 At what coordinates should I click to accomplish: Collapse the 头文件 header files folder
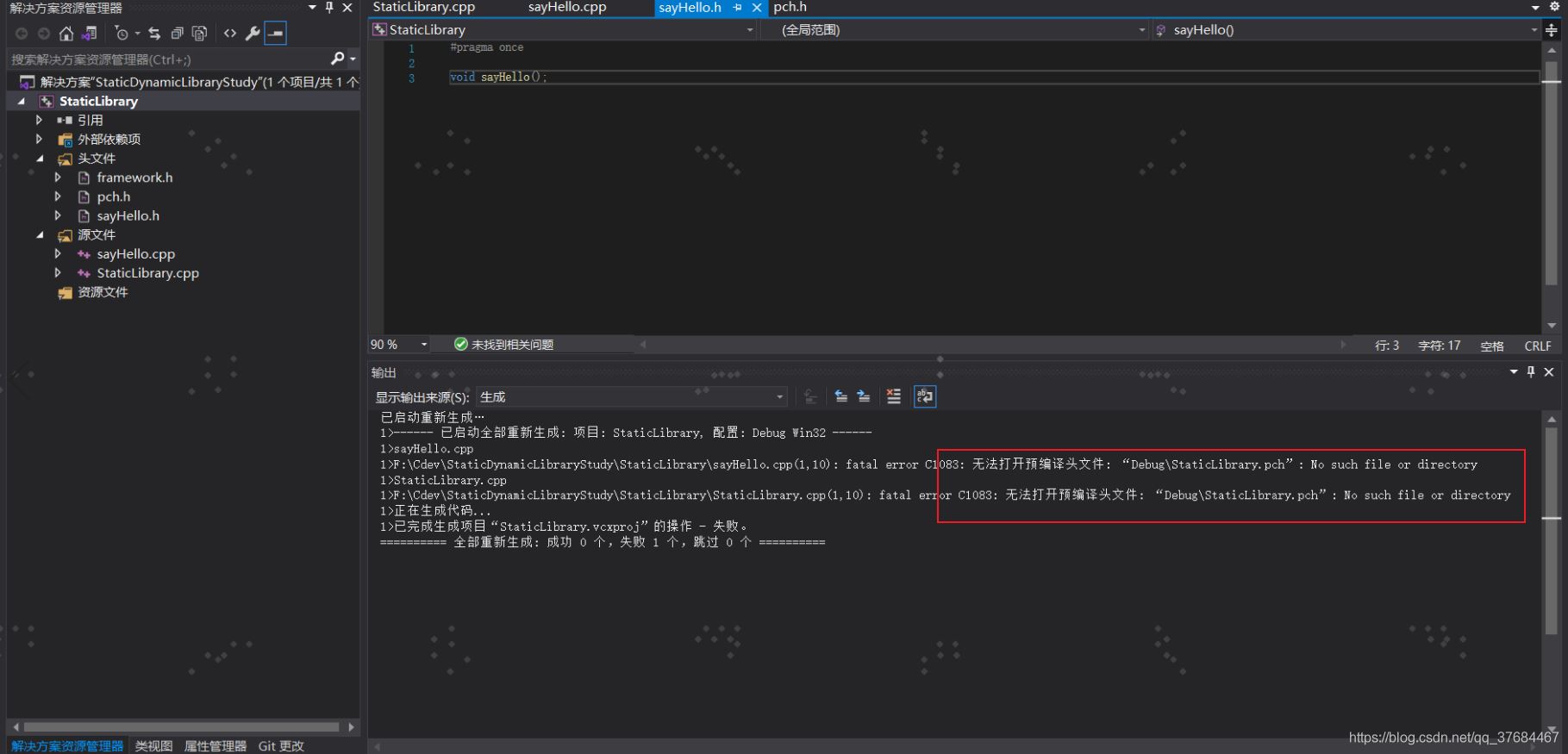(39, 159)
